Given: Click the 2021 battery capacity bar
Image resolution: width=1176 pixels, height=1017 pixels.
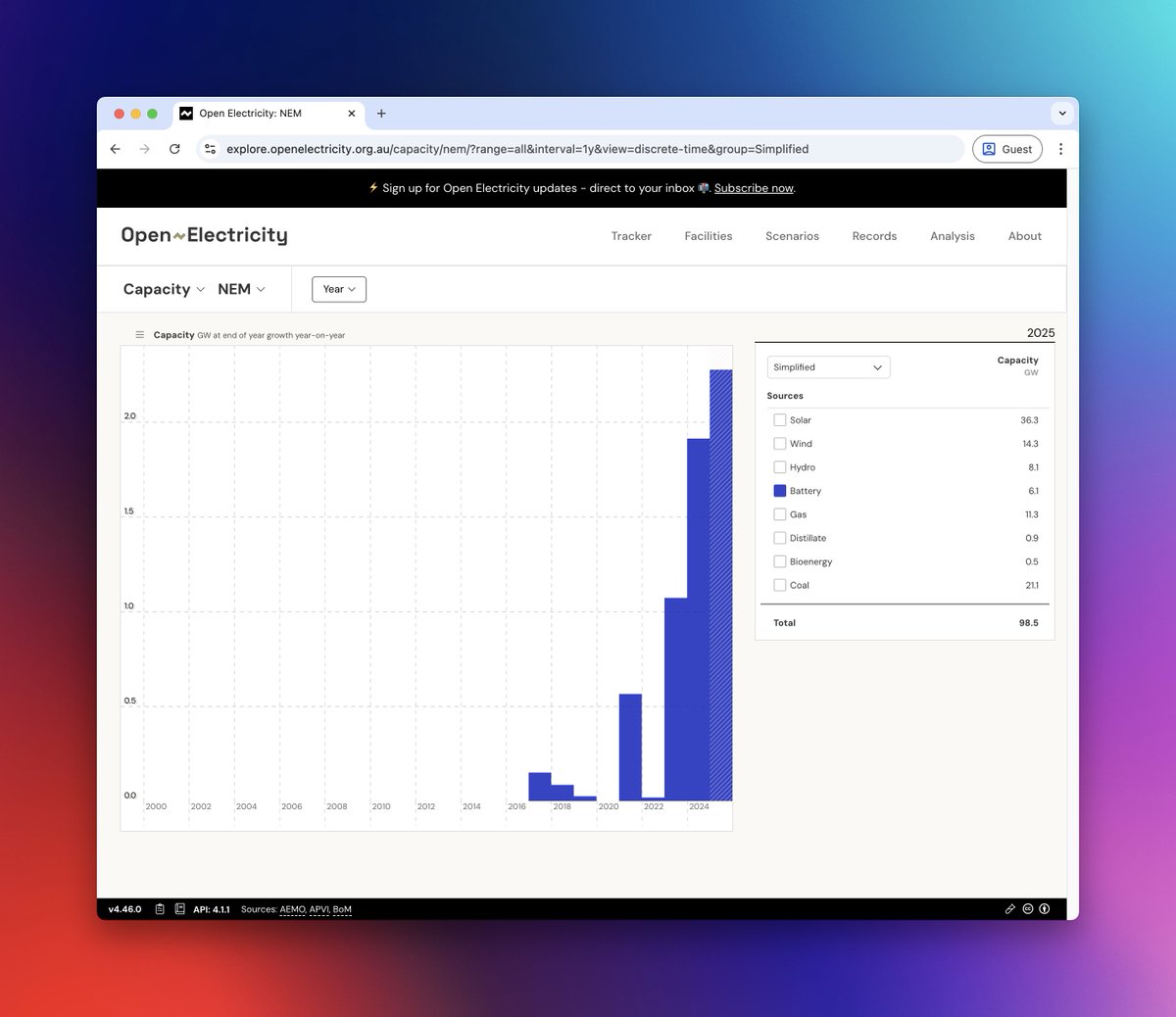Looking at the screenshot, I should pyautogui.click(x=630, y=747).
